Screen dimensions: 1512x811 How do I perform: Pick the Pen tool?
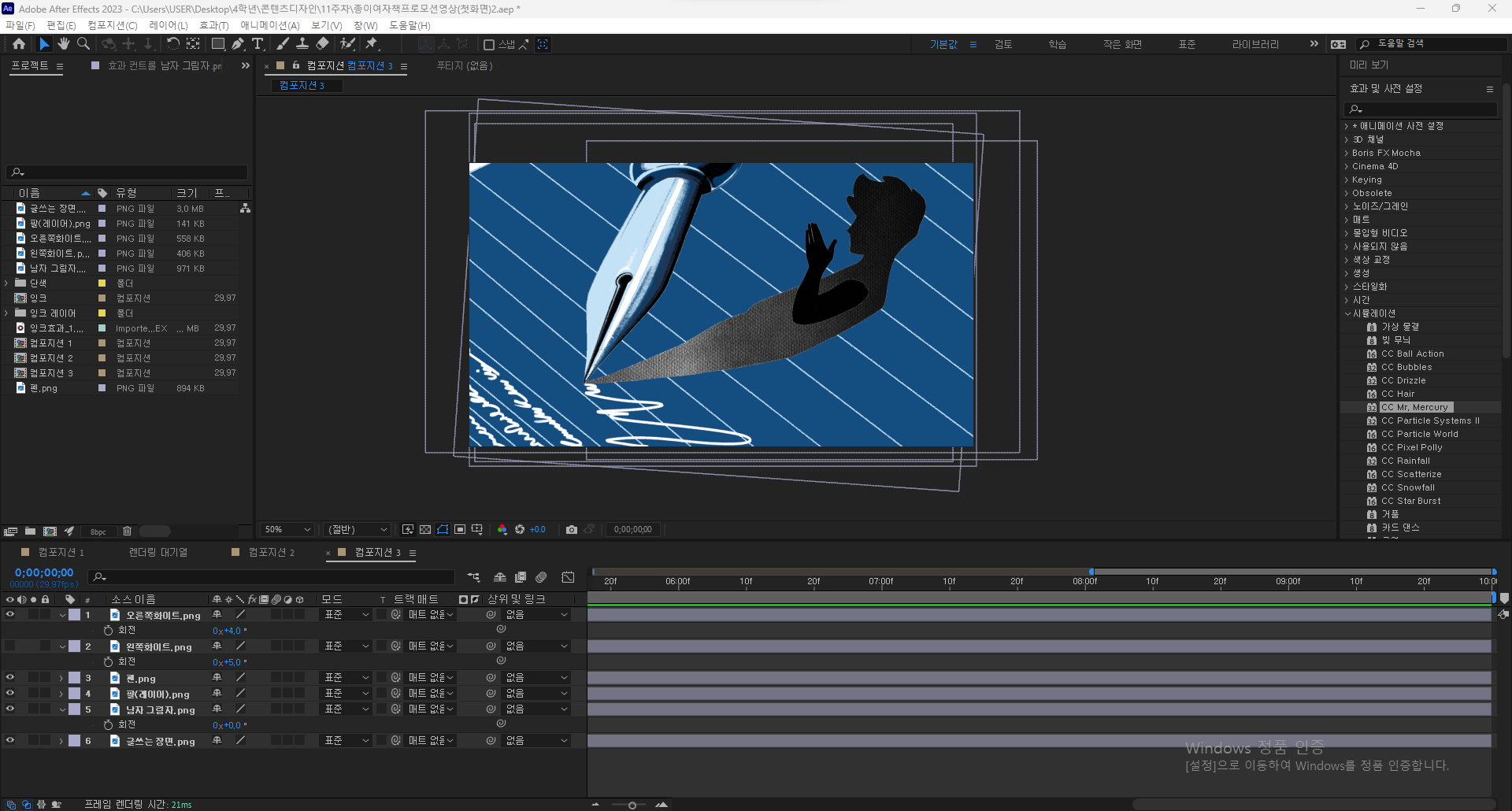pos(238,44)
